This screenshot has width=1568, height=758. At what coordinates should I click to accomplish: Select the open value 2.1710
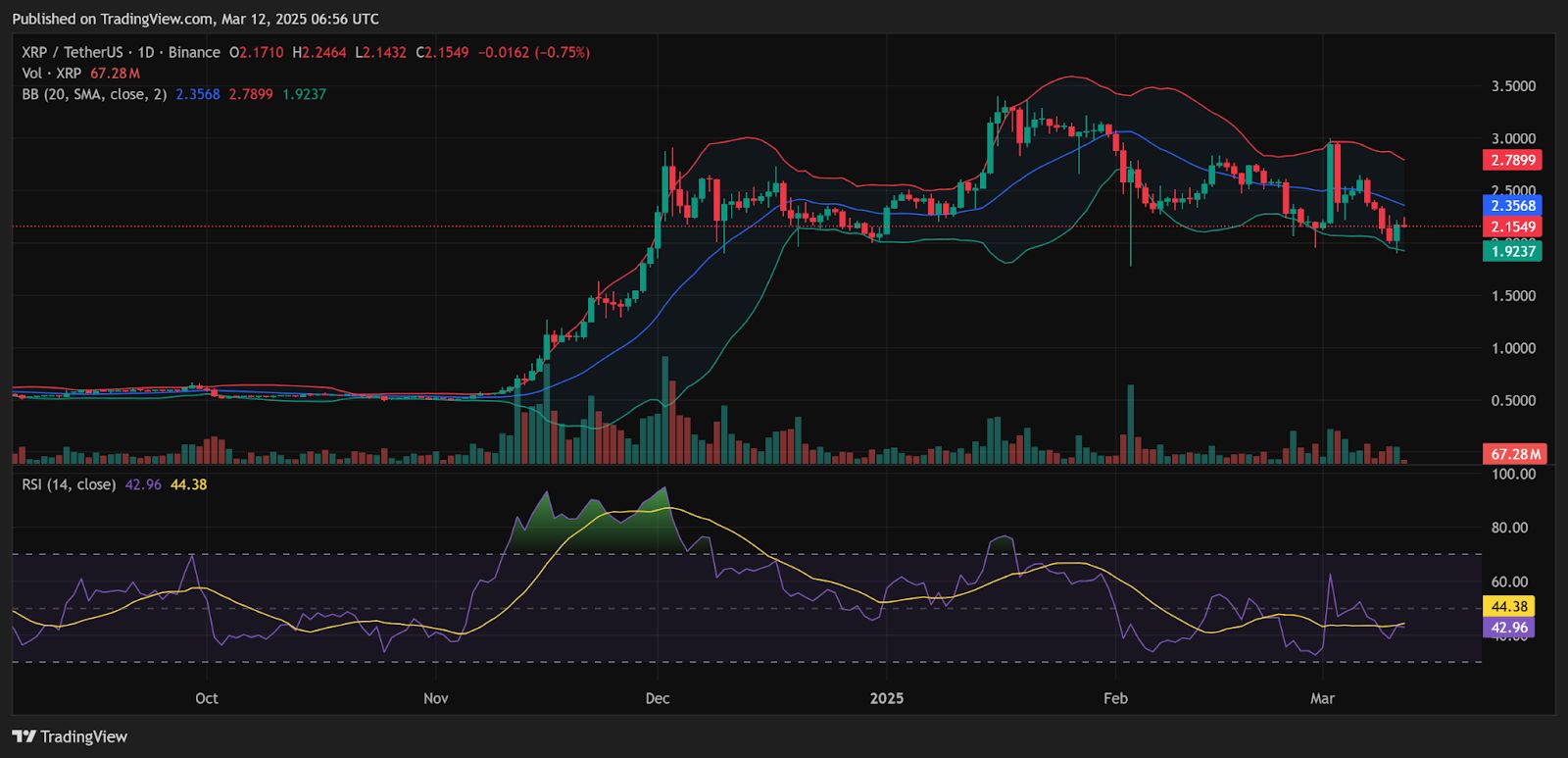point(262,52)
